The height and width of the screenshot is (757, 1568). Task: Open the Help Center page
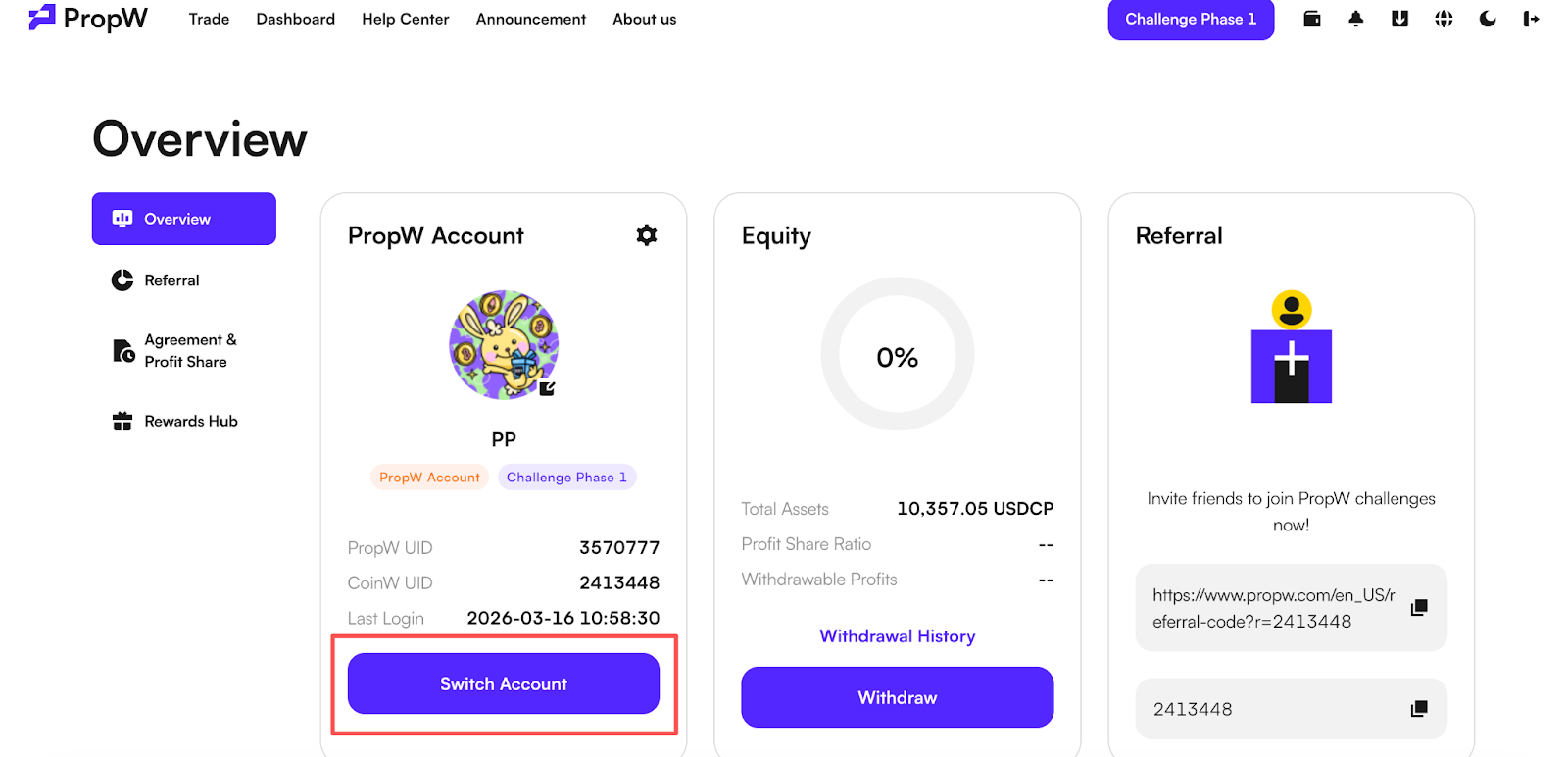point(406,19)
